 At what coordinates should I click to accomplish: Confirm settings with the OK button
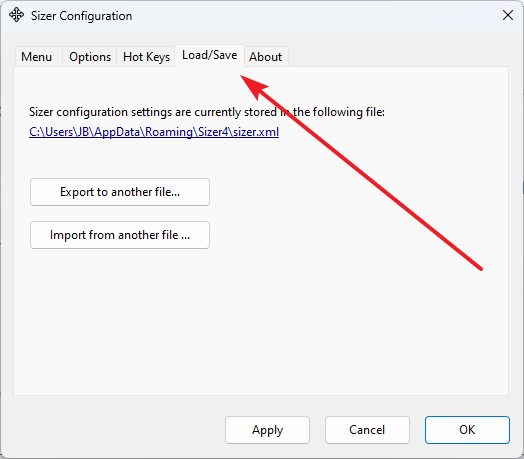coord(467,430)
